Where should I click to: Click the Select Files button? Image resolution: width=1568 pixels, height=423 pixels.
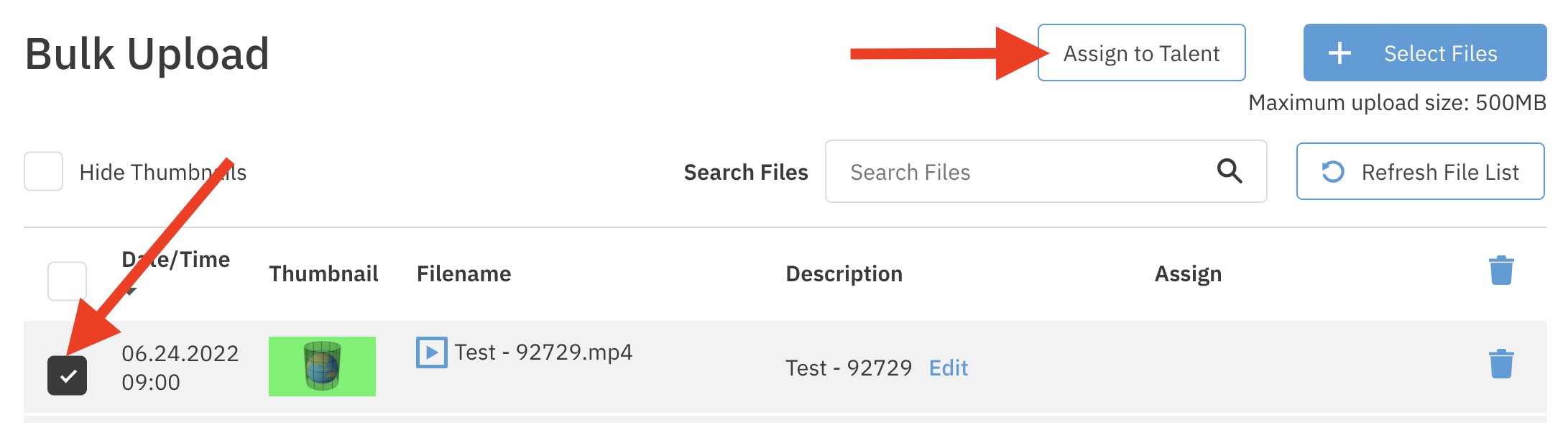(1424, 53)
